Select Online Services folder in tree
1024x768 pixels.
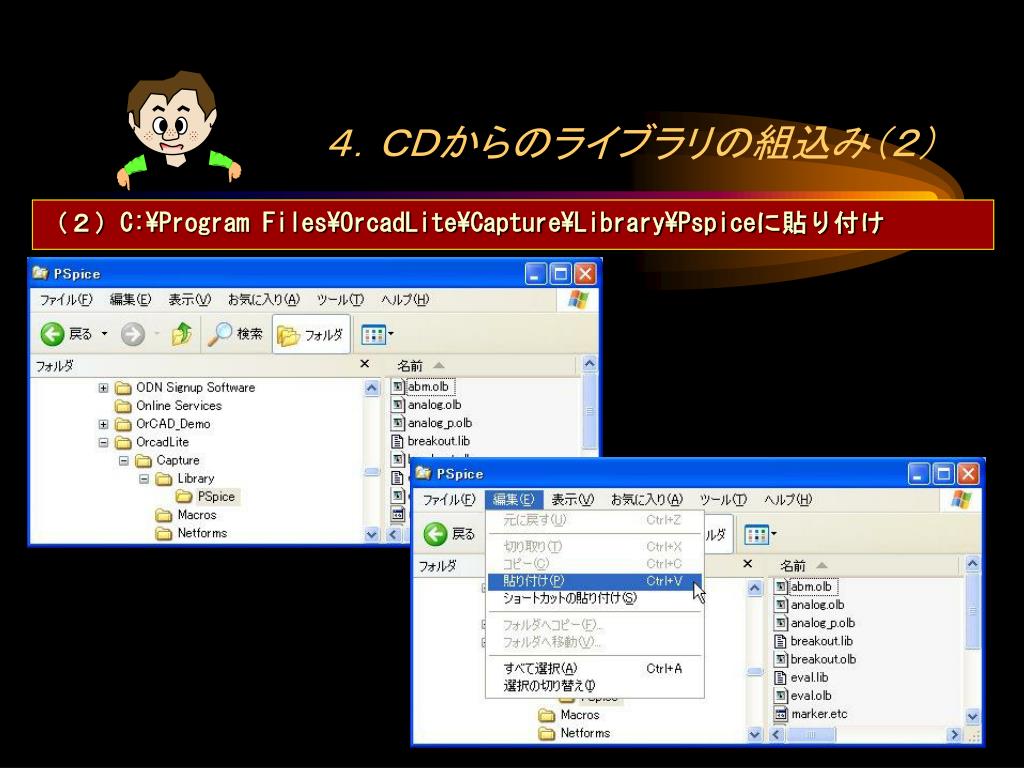pos(178,406)
